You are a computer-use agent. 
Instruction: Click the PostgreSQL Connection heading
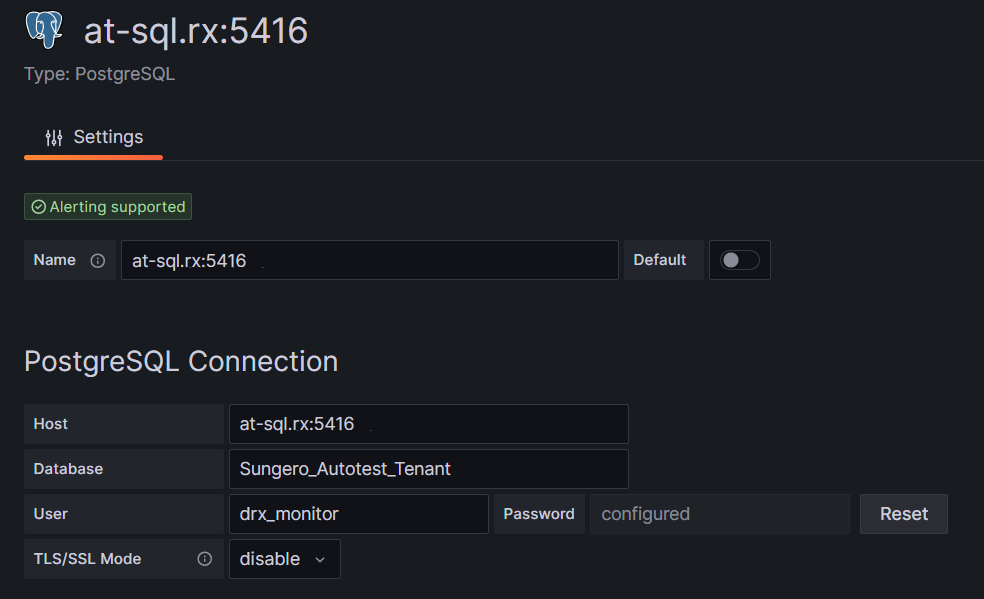pos(181,361)
